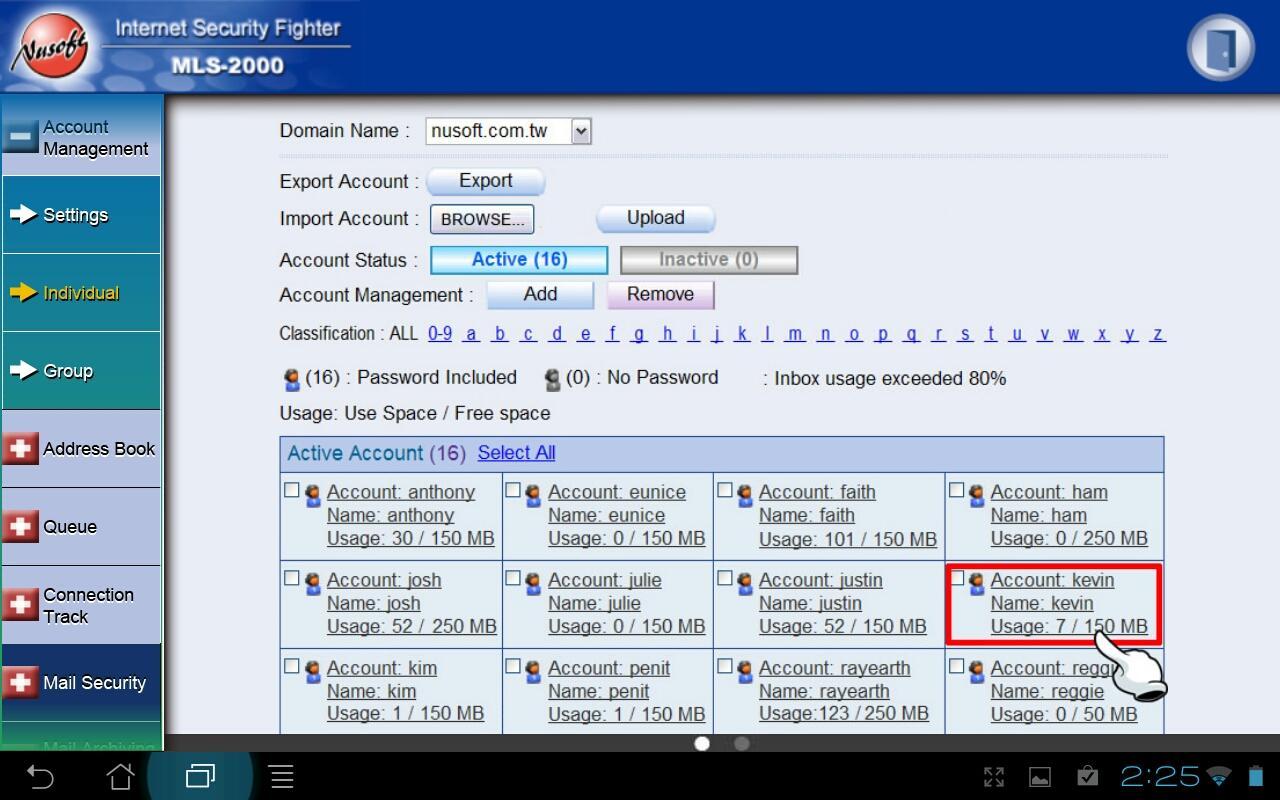Check the justin account checkbox
The height and width of the screenshot is (800, 1280).
click(725, 578)
